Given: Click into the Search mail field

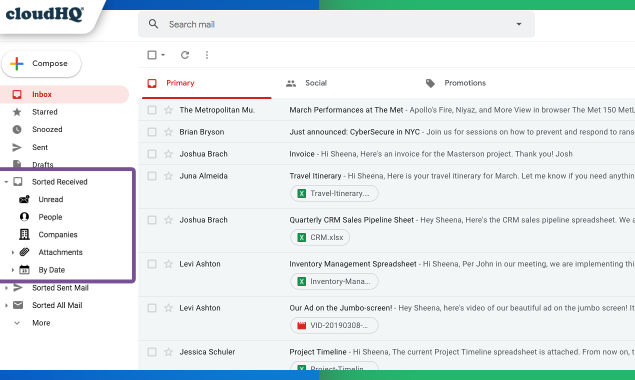Looking at the screenshot, I should (x=336, y=24).
